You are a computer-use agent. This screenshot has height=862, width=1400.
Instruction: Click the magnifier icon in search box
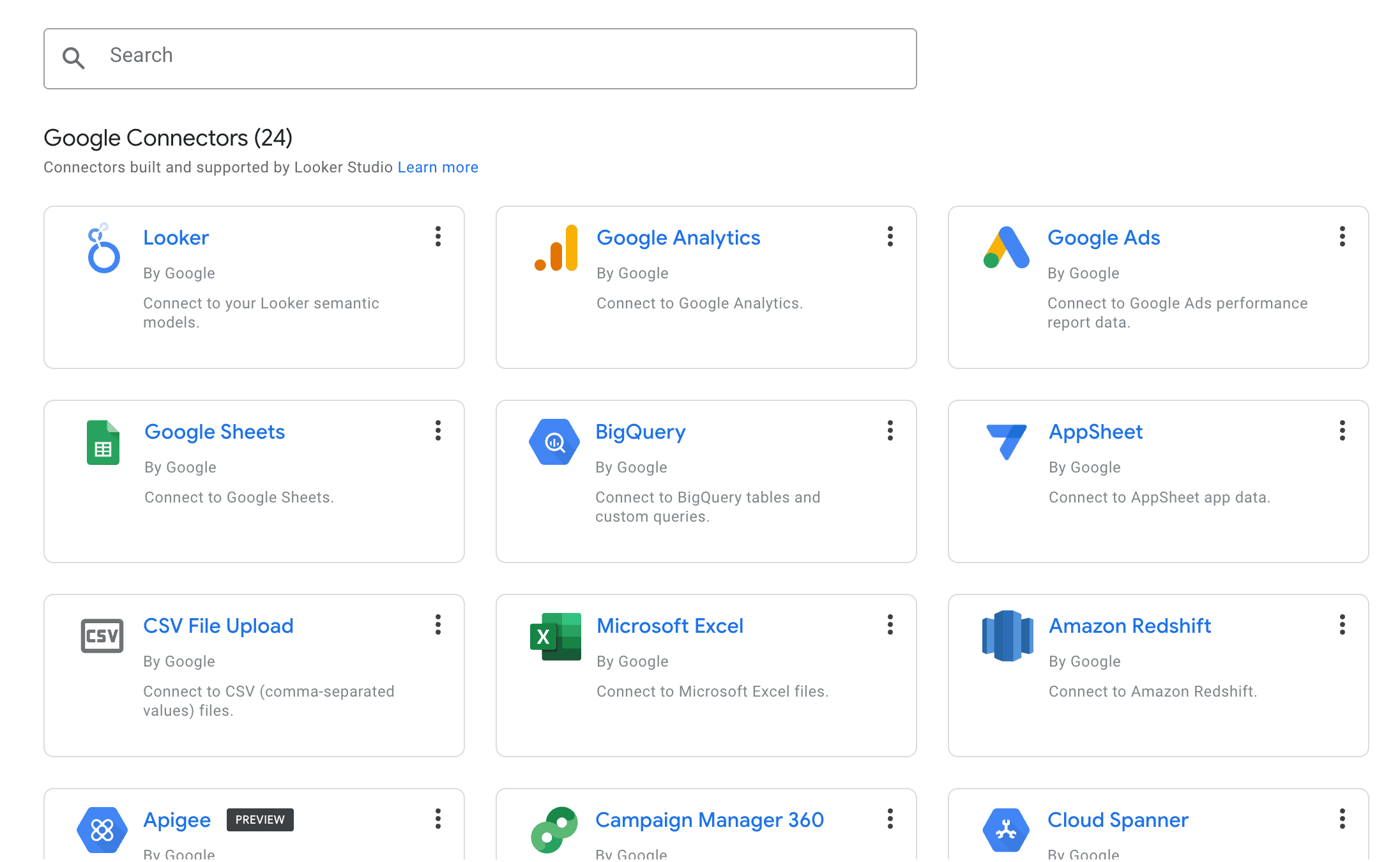coord(73,58)
